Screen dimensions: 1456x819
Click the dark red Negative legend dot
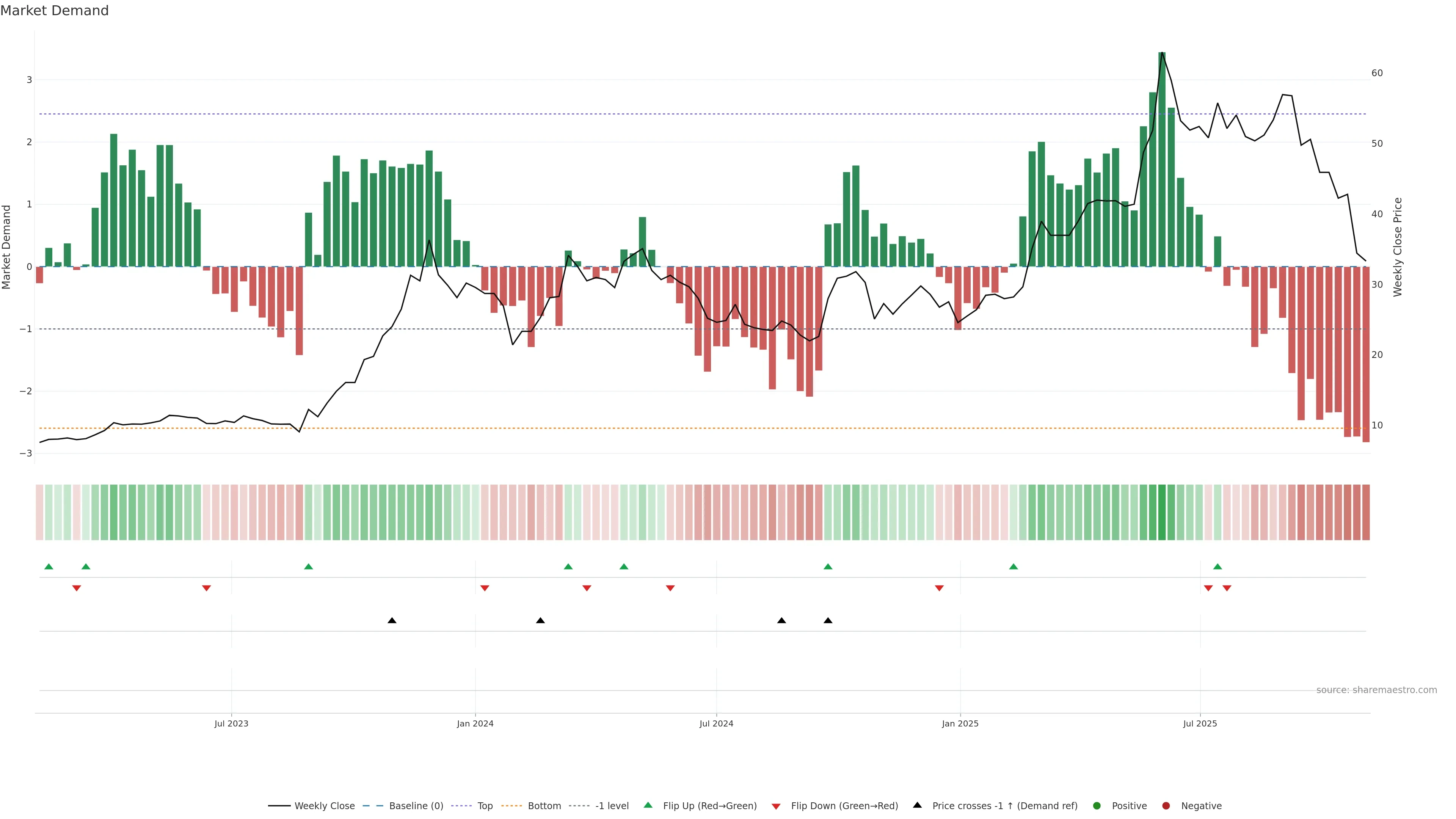[1166, 806]
